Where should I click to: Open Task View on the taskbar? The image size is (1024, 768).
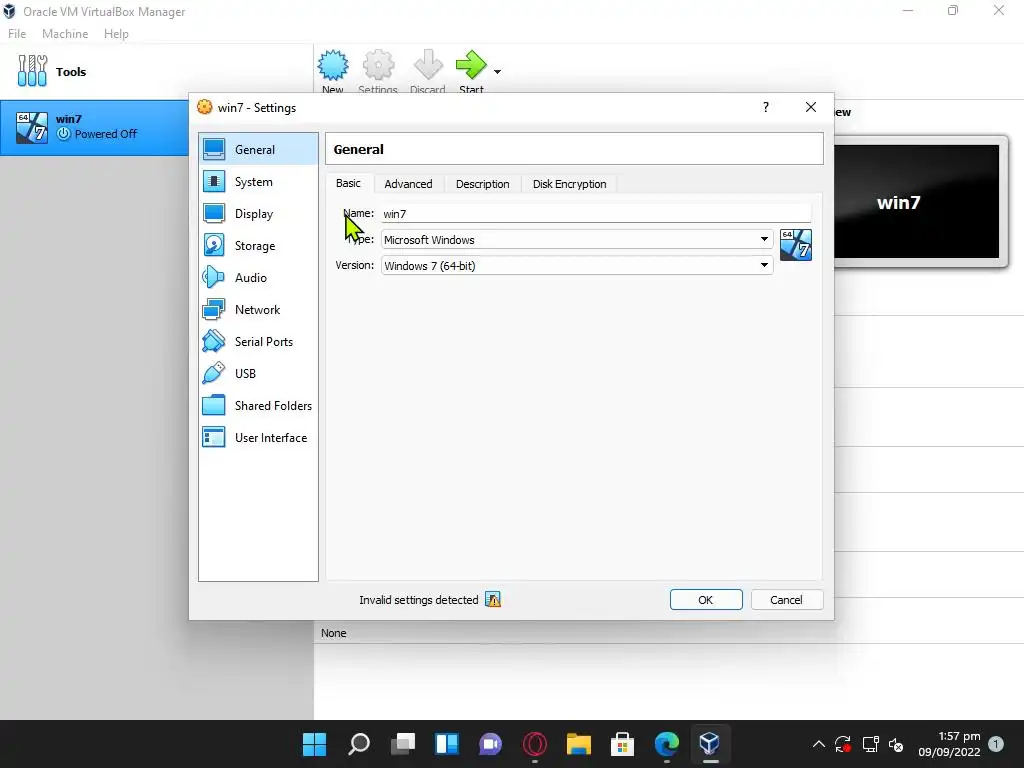click(403, 743)
